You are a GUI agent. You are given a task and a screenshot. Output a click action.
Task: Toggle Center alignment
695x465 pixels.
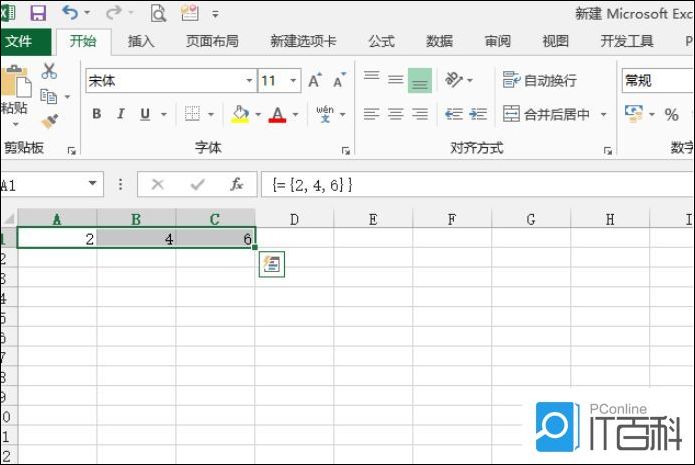[395, 114]
